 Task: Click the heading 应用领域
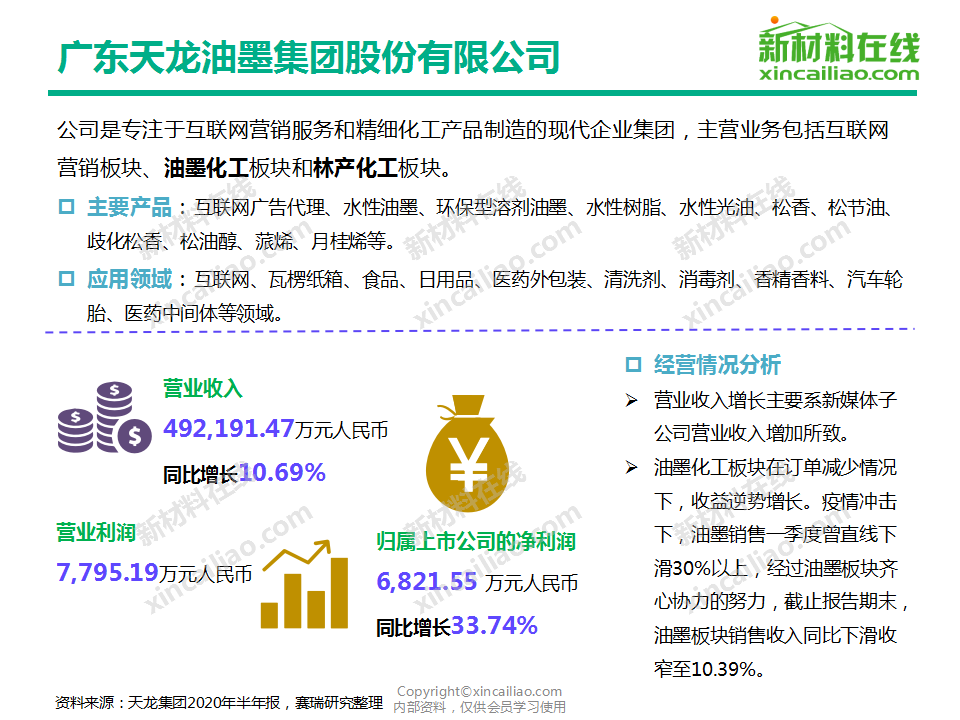pos(129,279)
